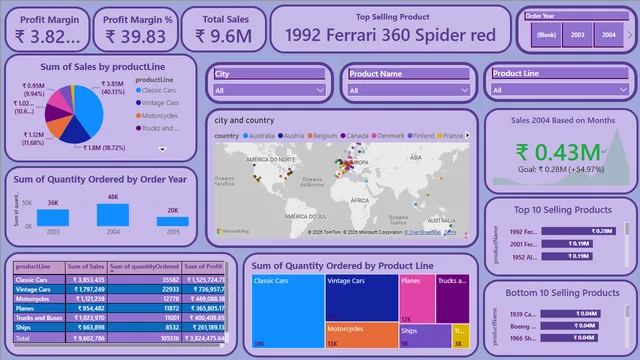This screenshot has height=360, width=640.
Task: Click the ₹ 0.43M KPI value
Action: (x=558, y=153)
